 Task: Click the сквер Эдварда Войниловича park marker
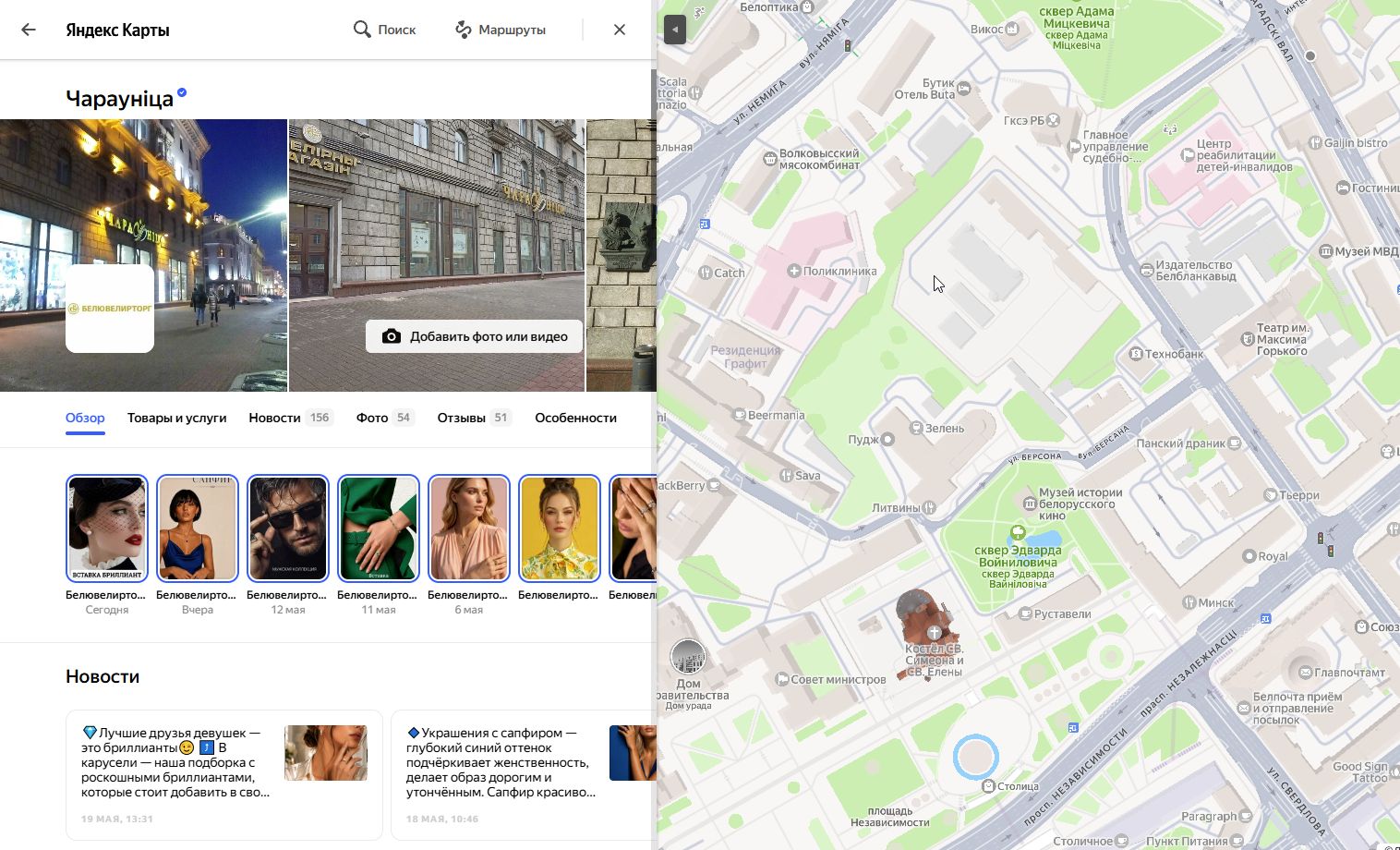(x=1018, y=532)
